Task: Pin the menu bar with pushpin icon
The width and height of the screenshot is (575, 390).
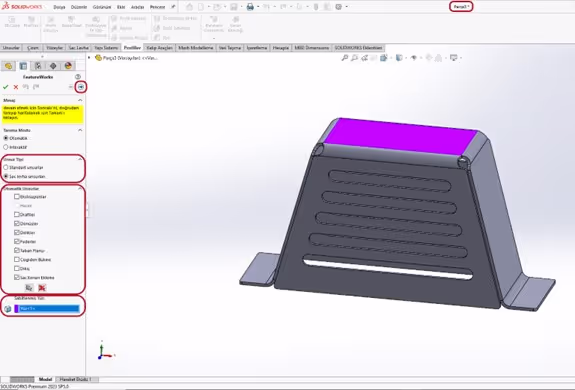Action: (x=173, y=7)
